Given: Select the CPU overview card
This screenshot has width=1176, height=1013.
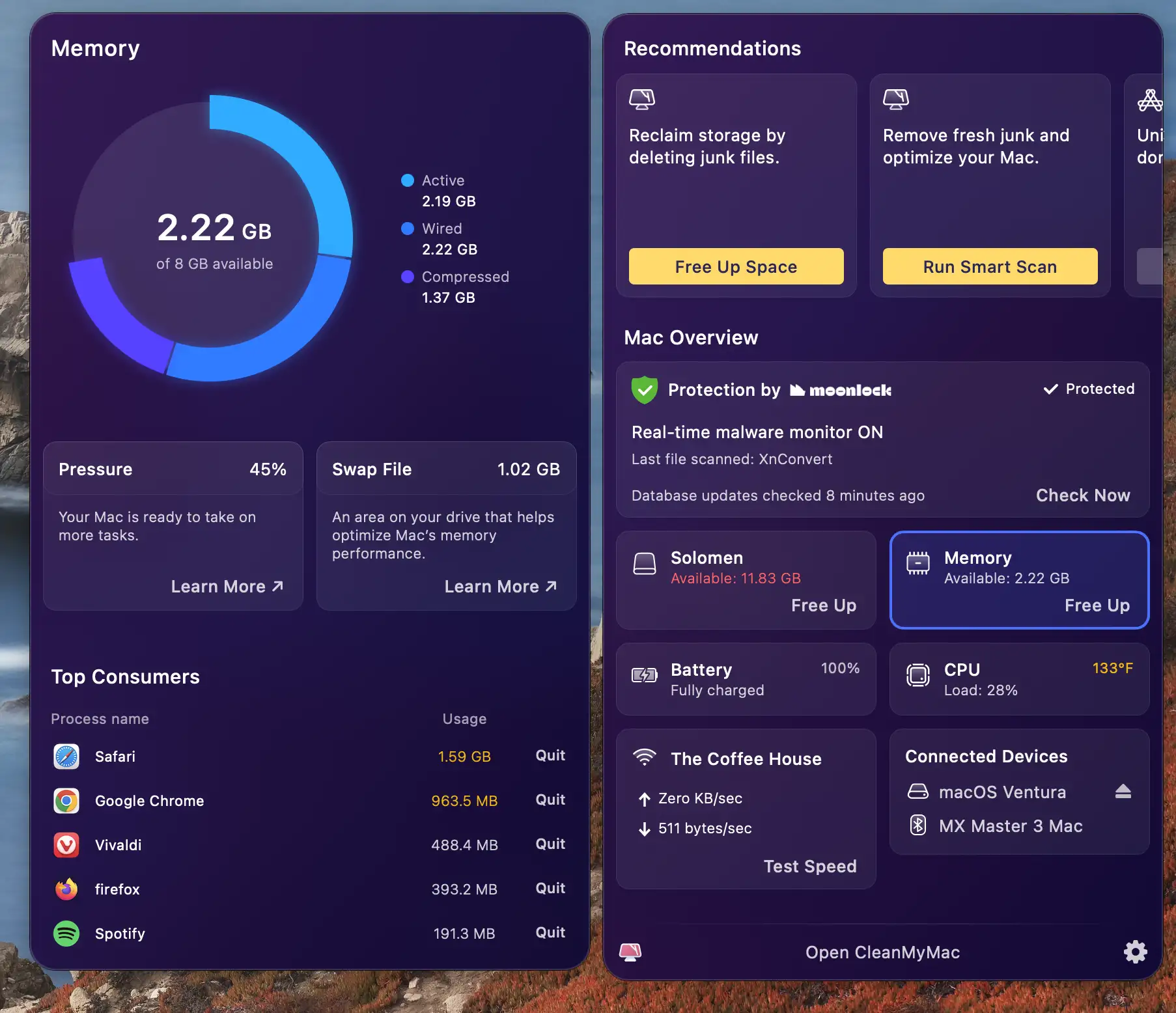Looking at the screenshot, I should pos(1020,679).
